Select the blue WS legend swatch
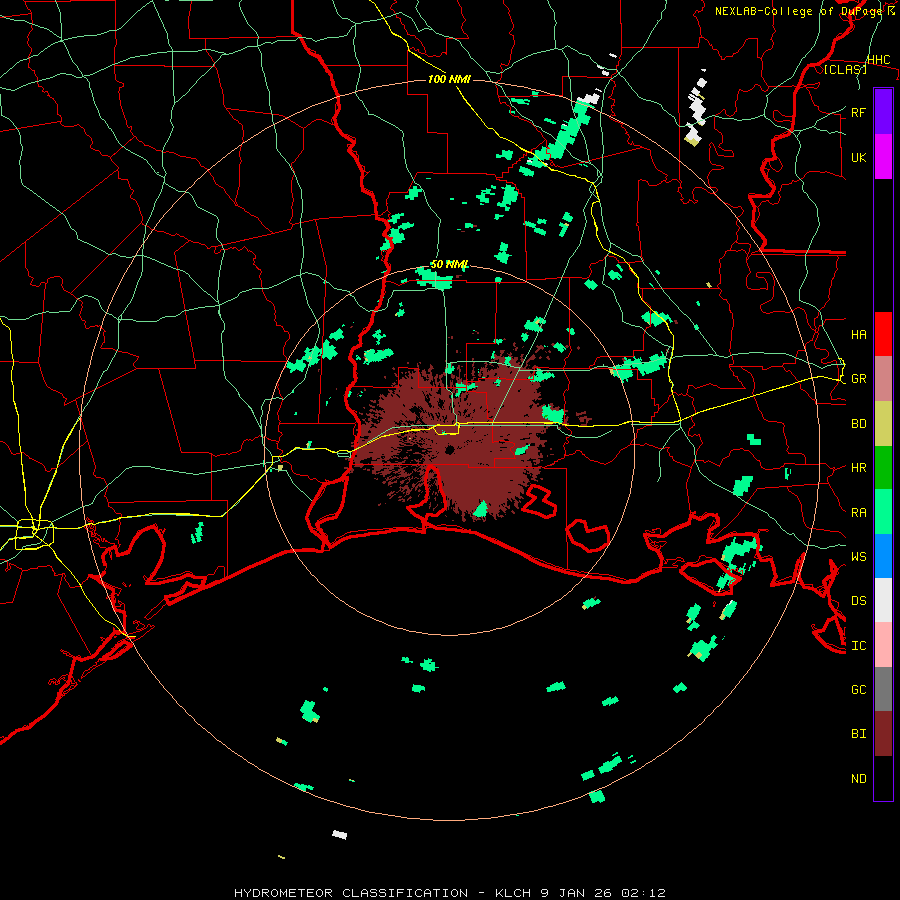 883,556
